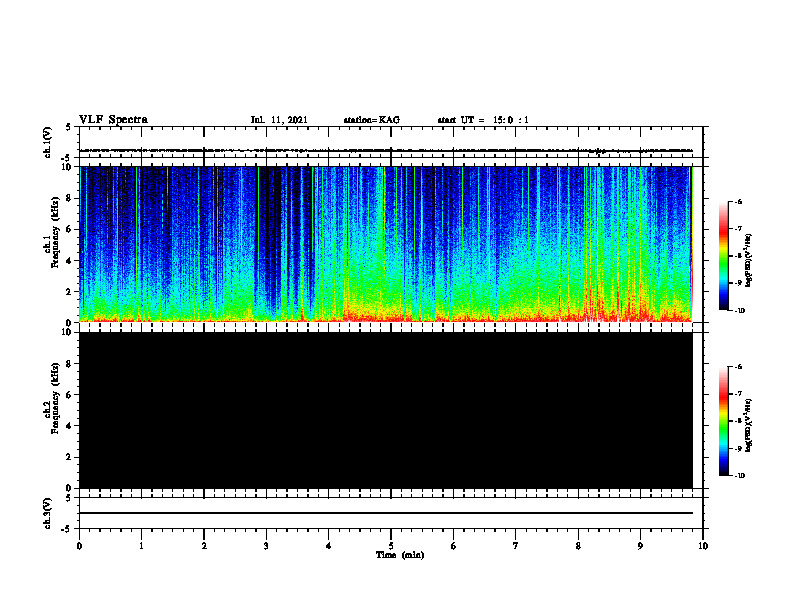The height and width of the screenshot is (612, 792).
Task: Click the "6" kHz tick of ch.1 panel
Action: click(69, 229)
